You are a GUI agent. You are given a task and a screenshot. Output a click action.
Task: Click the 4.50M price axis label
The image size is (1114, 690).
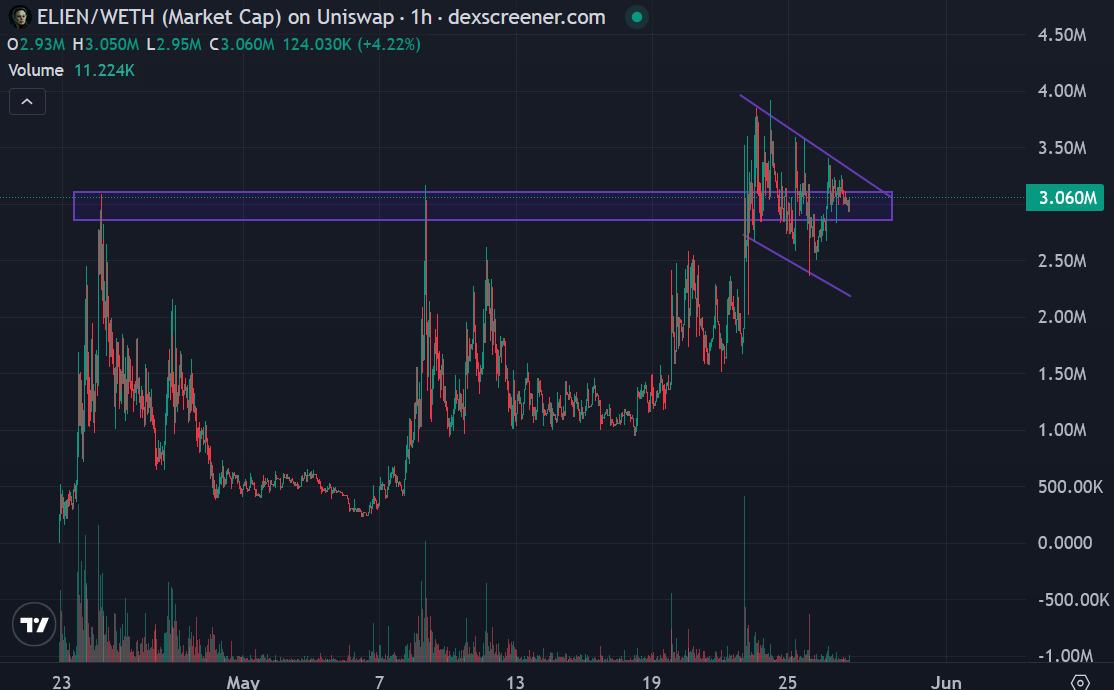1061,35
